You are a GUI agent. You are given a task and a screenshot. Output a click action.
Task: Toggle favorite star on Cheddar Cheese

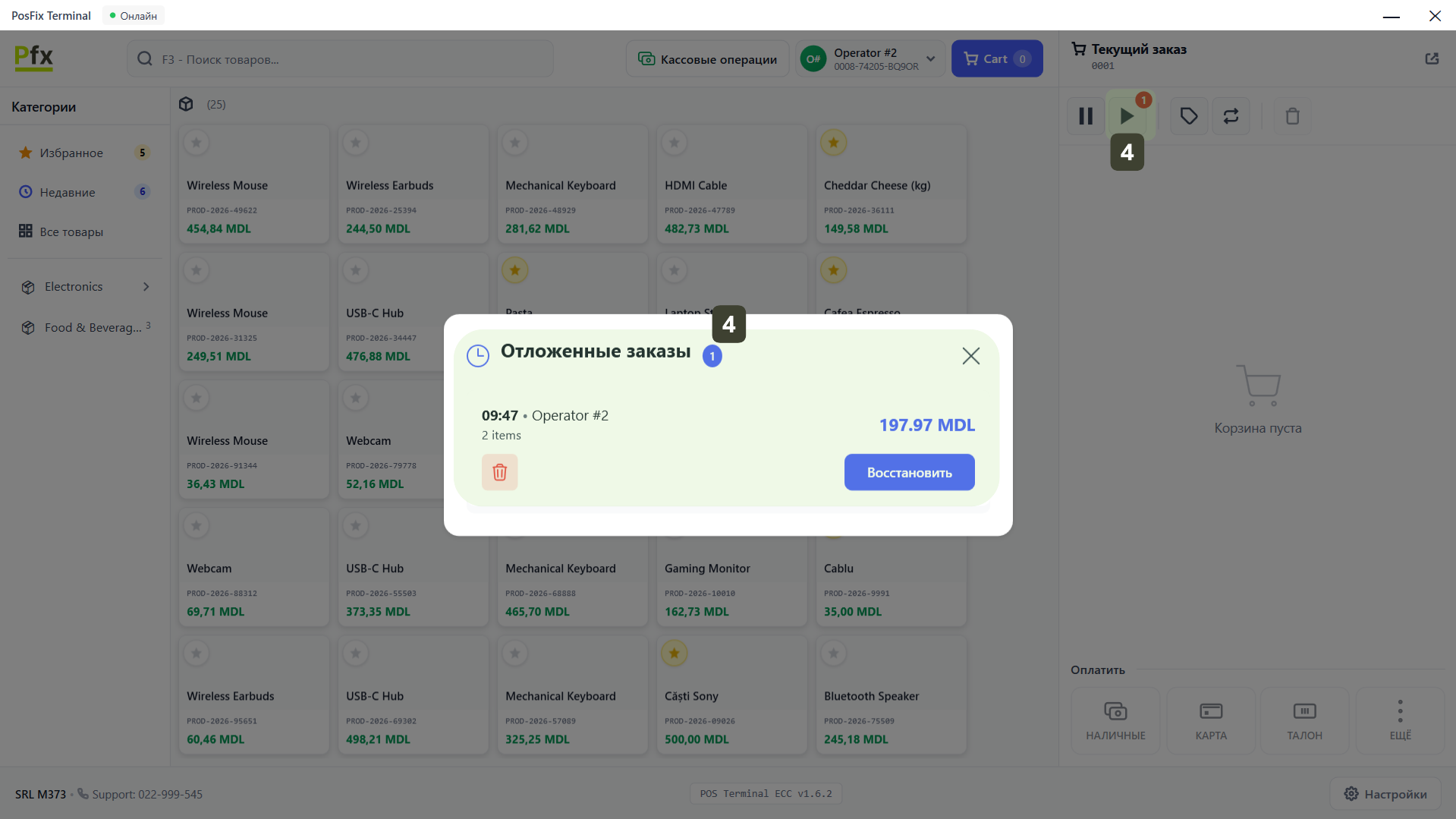pos(833,143)
